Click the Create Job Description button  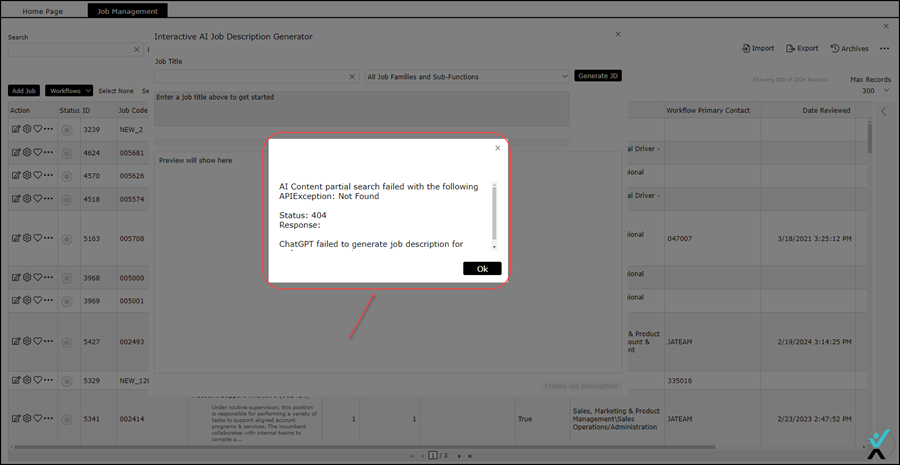[x=581, y=386]
